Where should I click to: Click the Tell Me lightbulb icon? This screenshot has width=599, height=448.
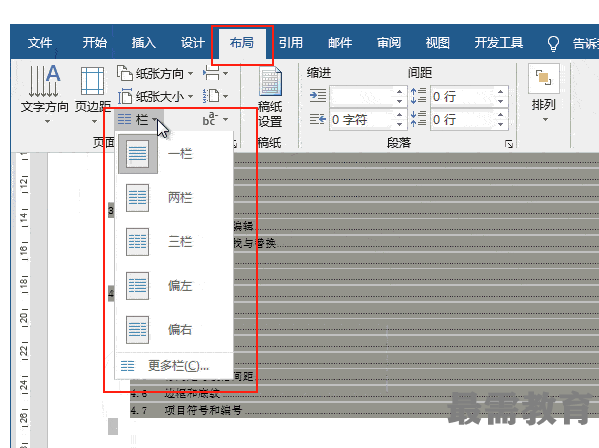[x=553, y=44]
